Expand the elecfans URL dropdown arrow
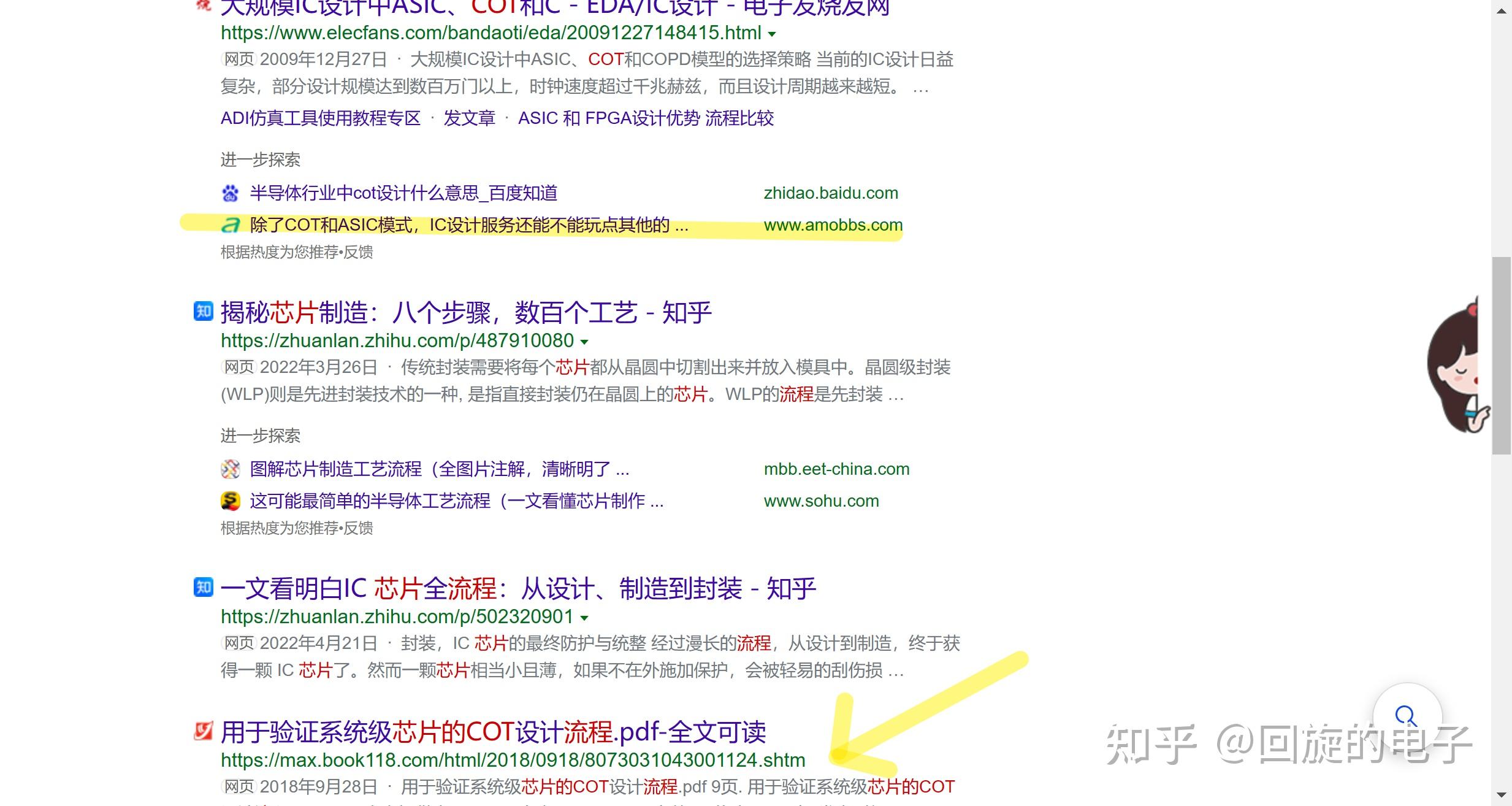1512x806 pixels. (772, 34)
